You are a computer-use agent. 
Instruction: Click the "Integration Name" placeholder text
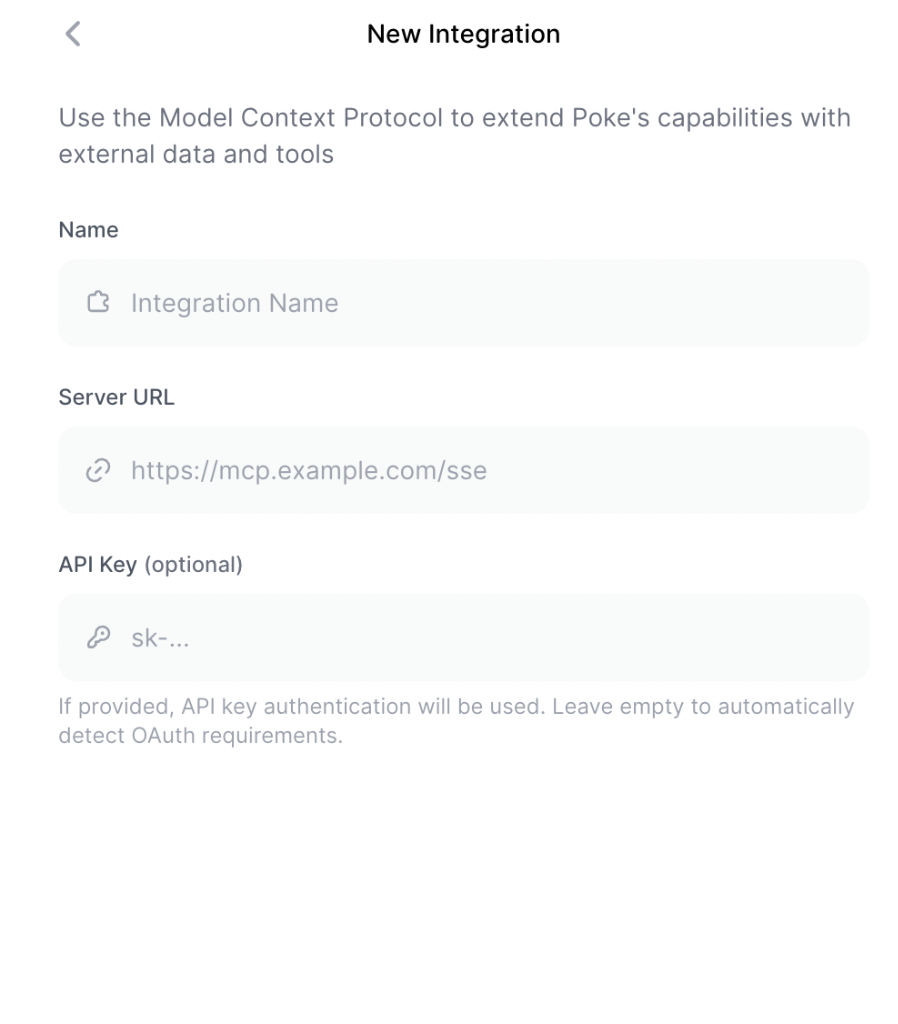pyautogui.click(x=234, y=303)
